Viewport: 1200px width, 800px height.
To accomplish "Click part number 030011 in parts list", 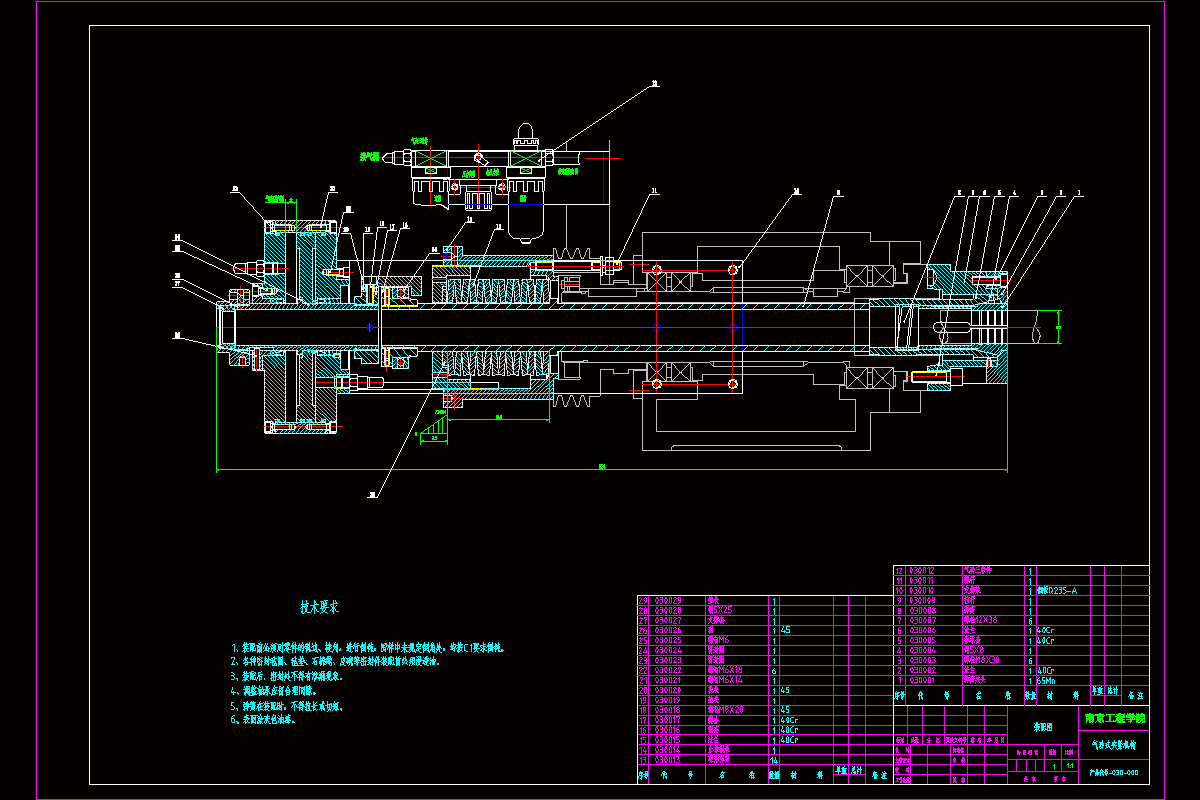I will (x=922, y=580).
